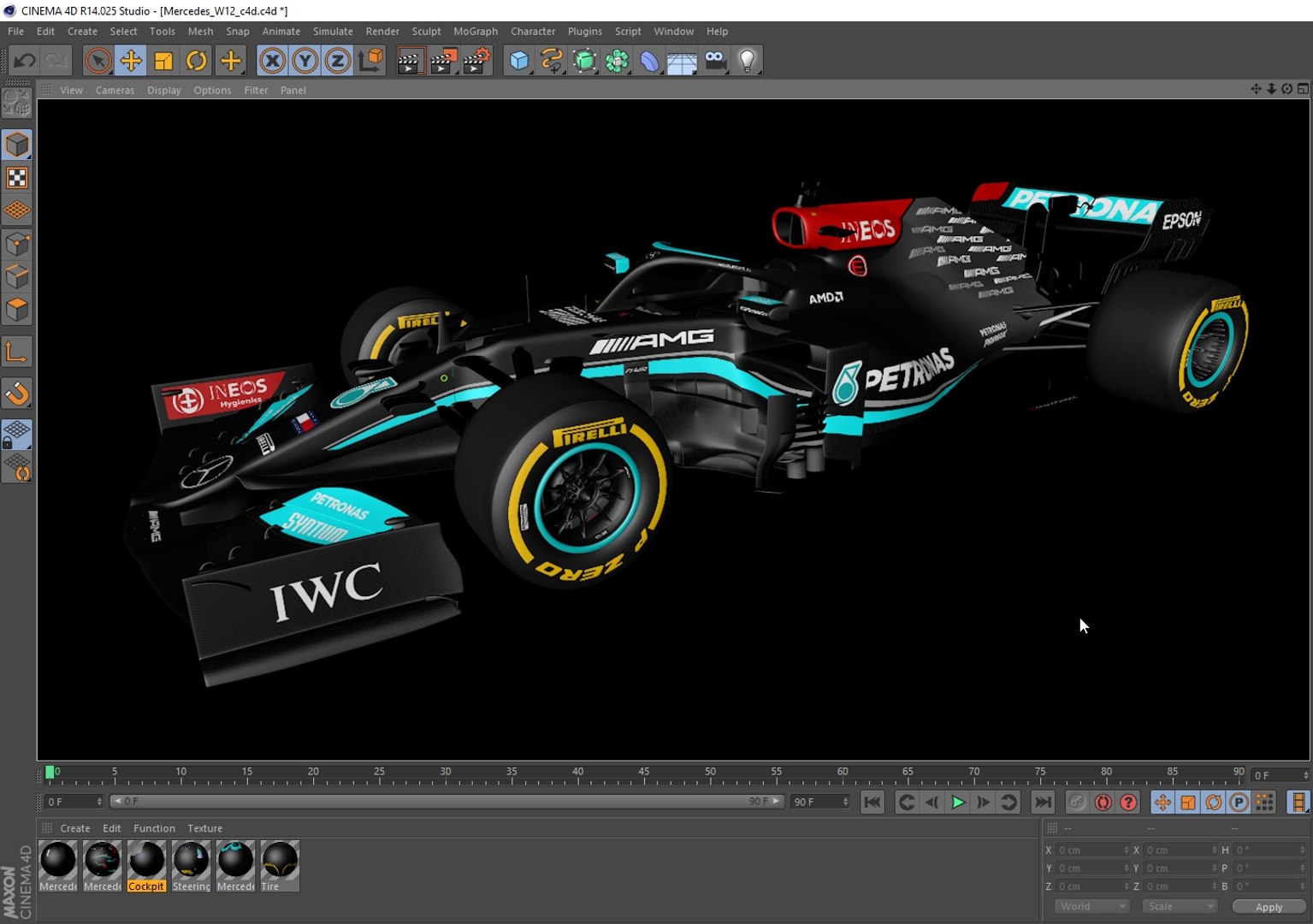Open the viewport Cameras menu
1313x924 pixels.
pyautogui.click(x=115, y=90)
